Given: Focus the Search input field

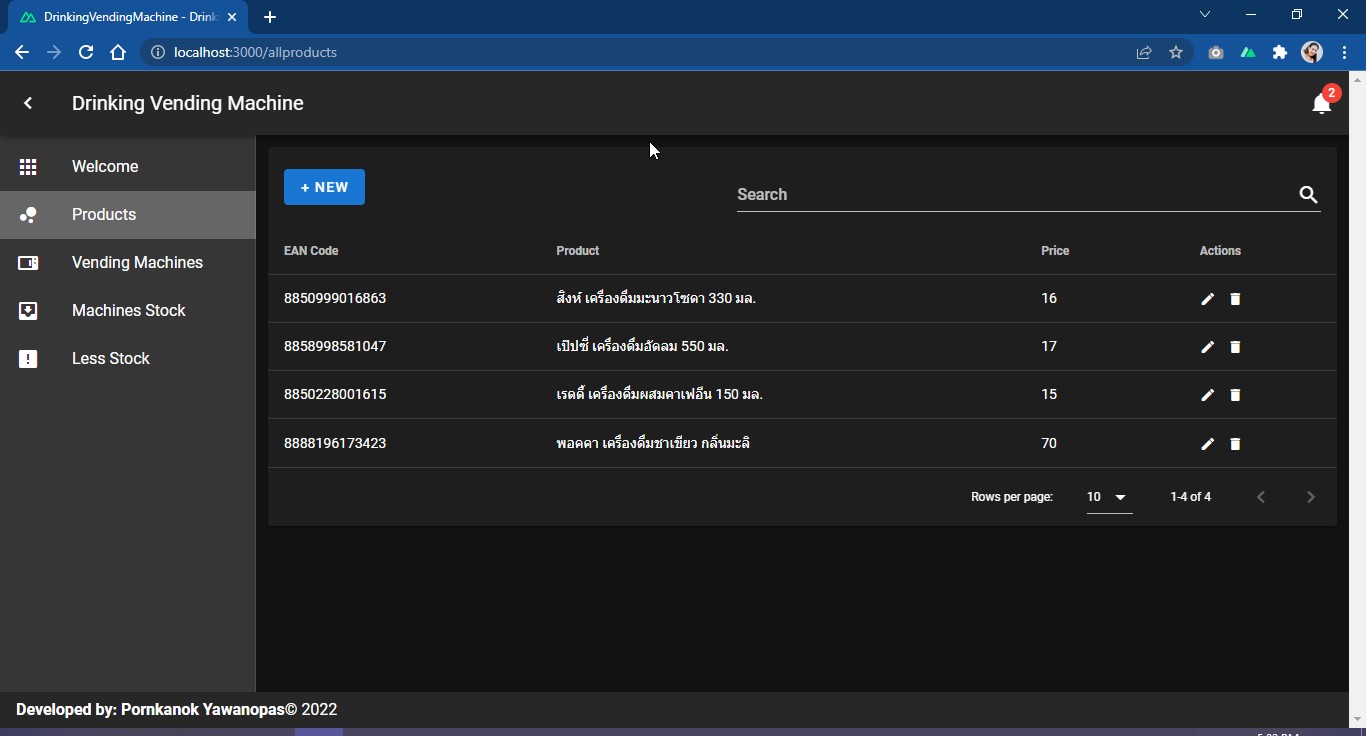Looking at the screenshot, I should [x=1015, y=195].
